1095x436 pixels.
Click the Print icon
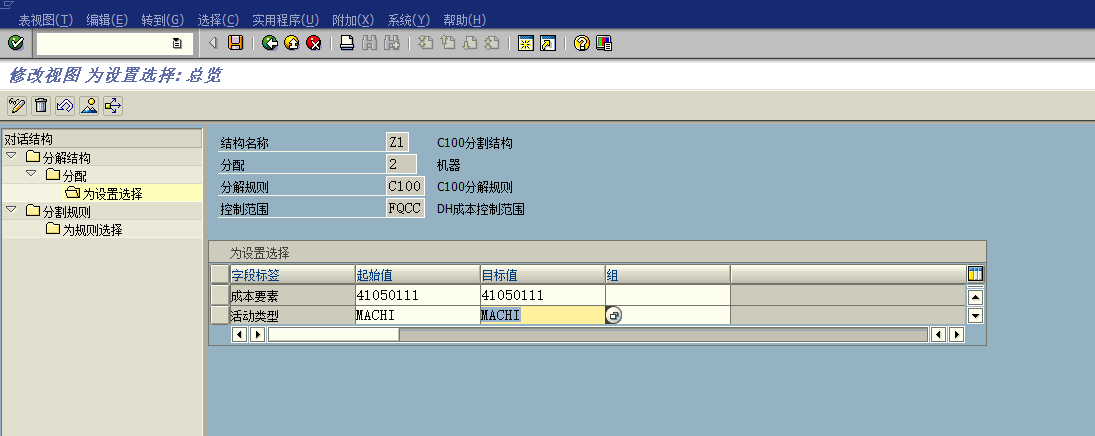click(x=346, y=43)
